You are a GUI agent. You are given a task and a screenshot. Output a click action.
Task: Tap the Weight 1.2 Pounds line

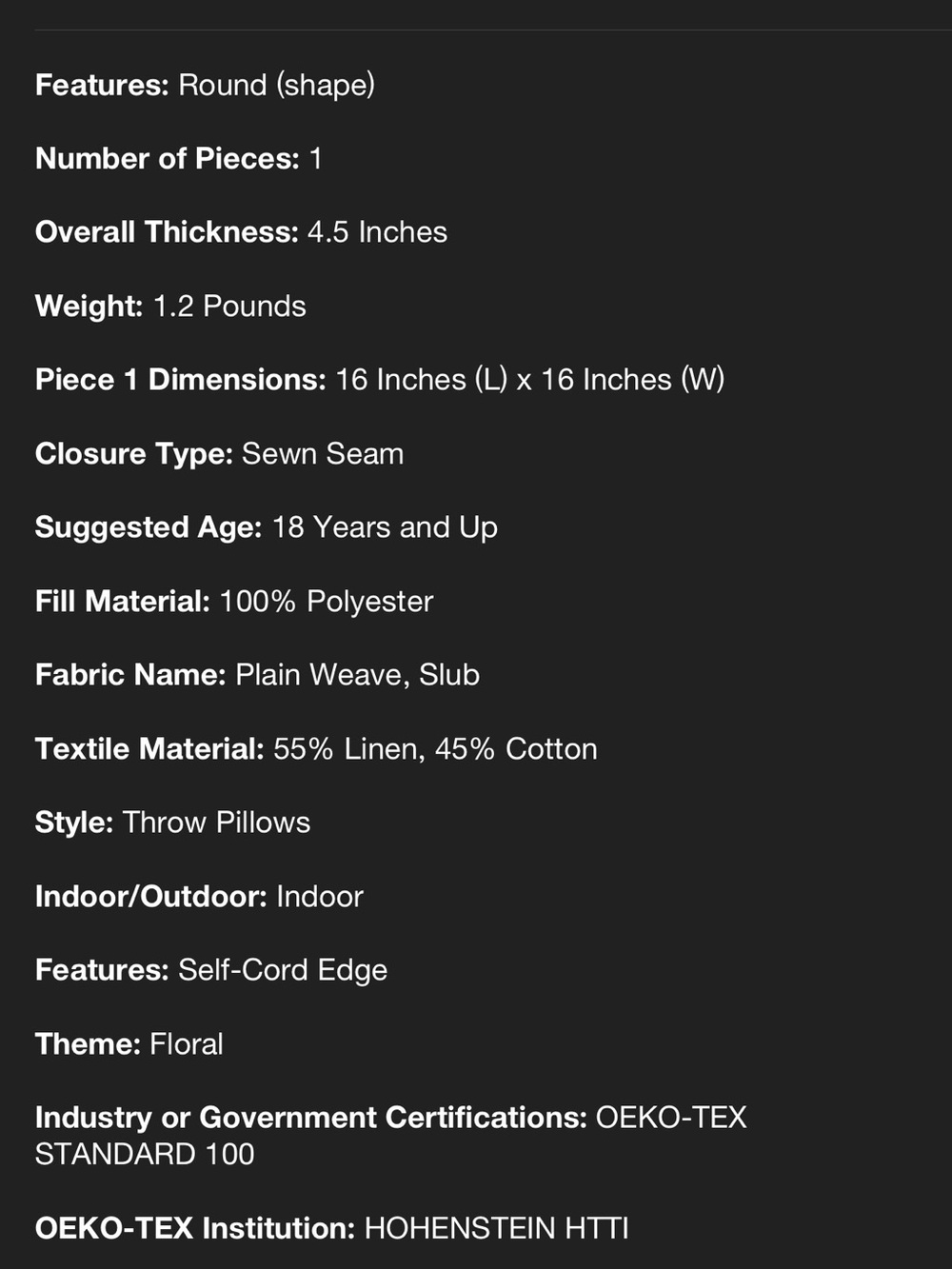pyautogui.click(x=170, y=307)
